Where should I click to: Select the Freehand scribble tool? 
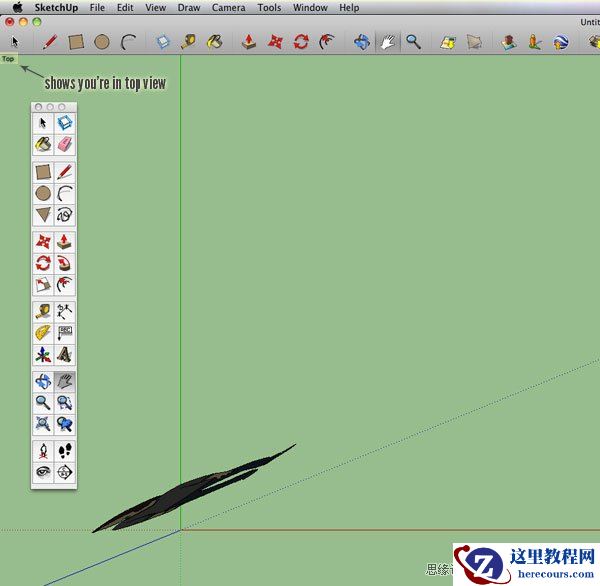click(x=65, y=215)
